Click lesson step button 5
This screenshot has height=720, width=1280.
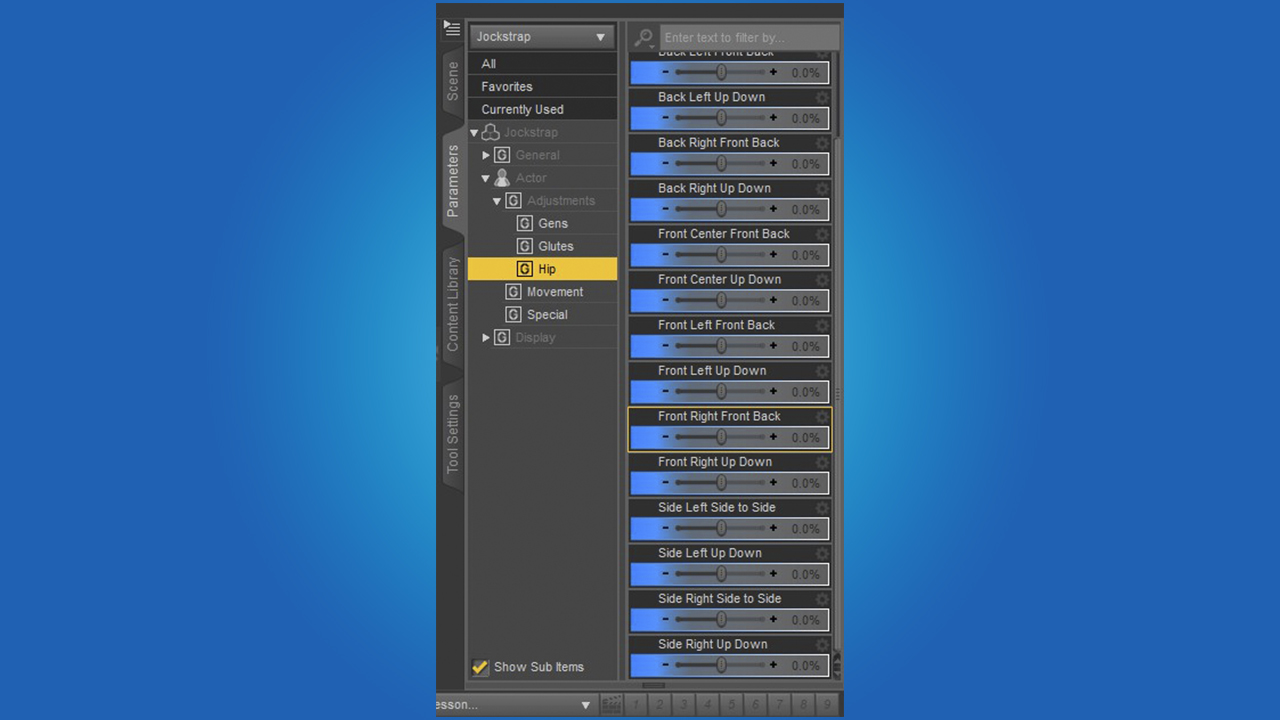pyautogui.click(x=732, y=705)
